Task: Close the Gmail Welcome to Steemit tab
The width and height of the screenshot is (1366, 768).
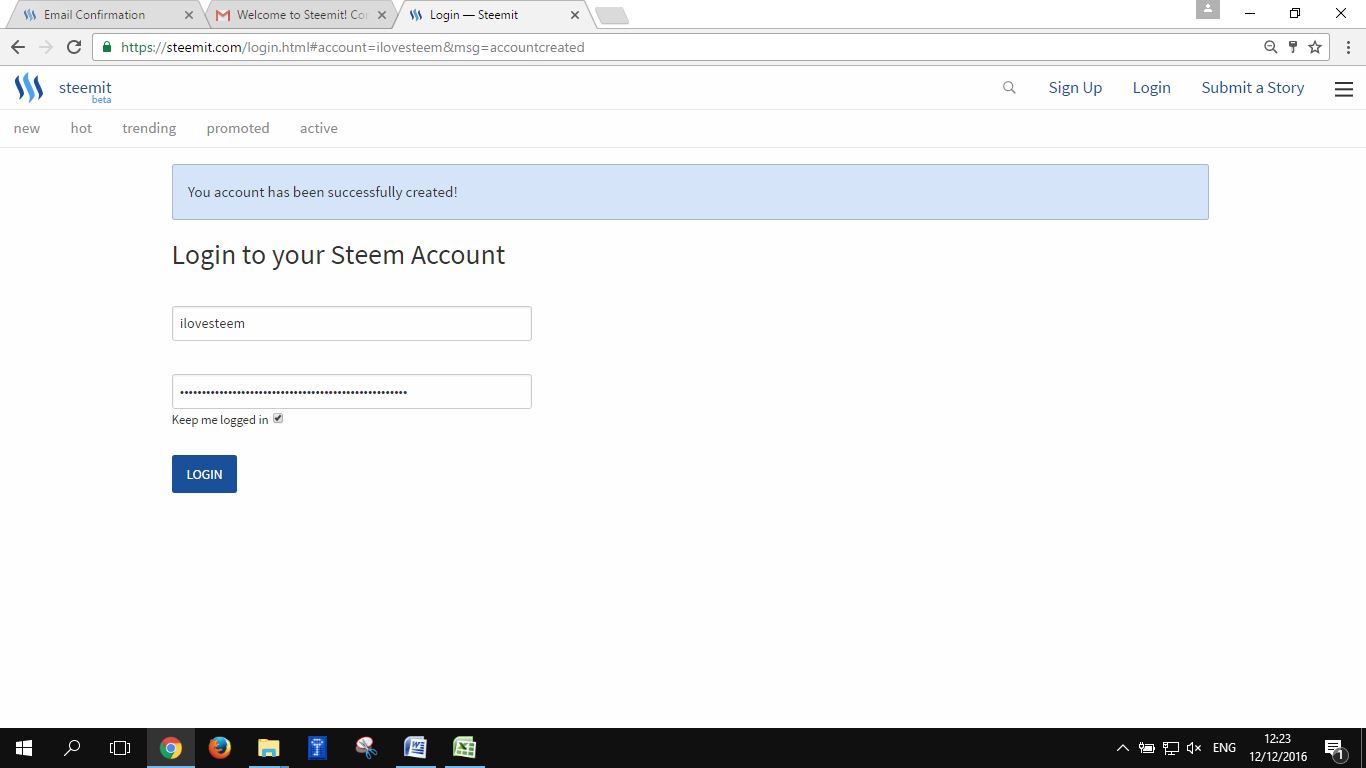Action: [x=382, y=15]
